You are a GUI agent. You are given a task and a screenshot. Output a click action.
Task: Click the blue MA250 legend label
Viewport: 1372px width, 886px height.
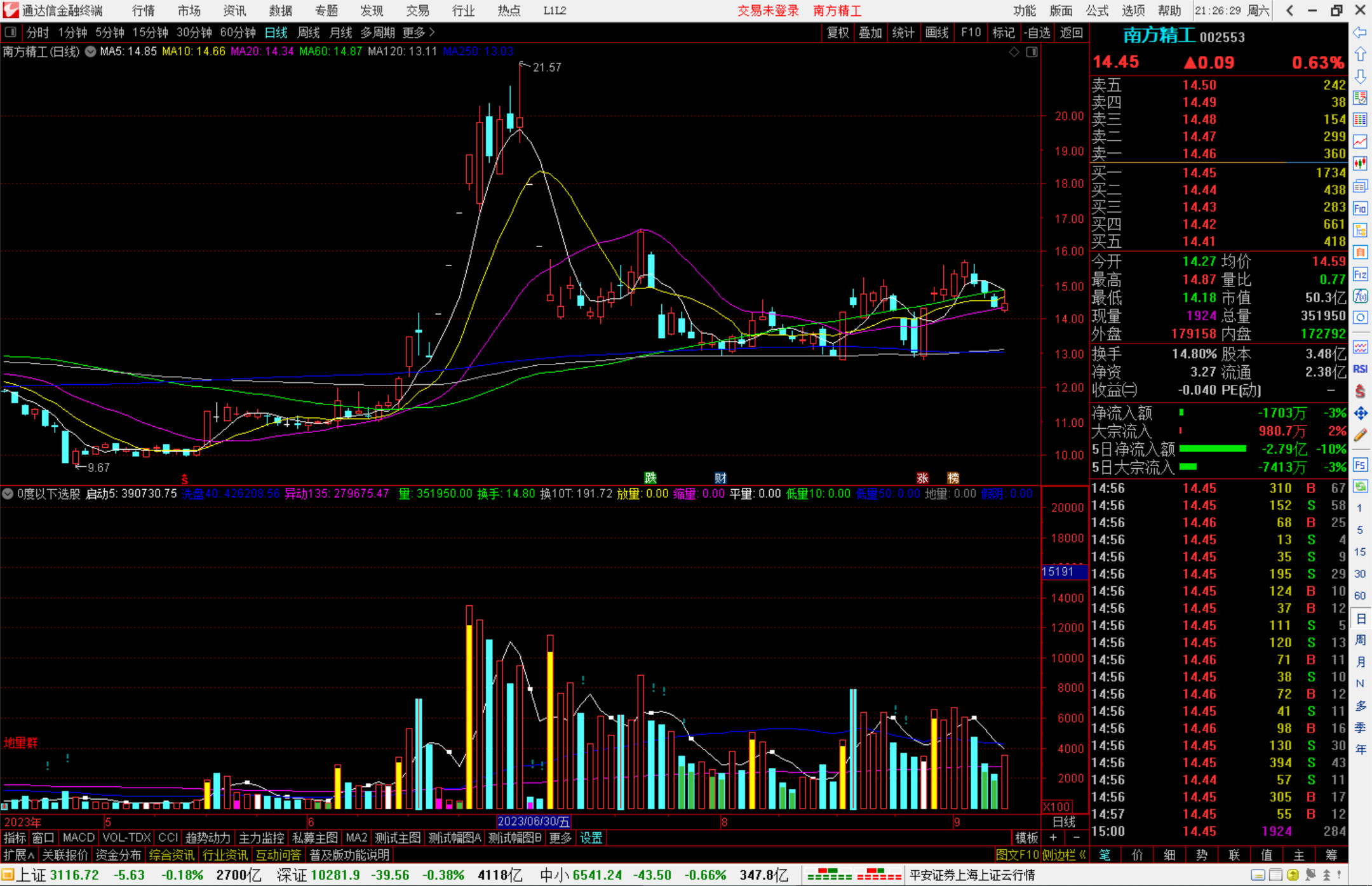[478, 51]
